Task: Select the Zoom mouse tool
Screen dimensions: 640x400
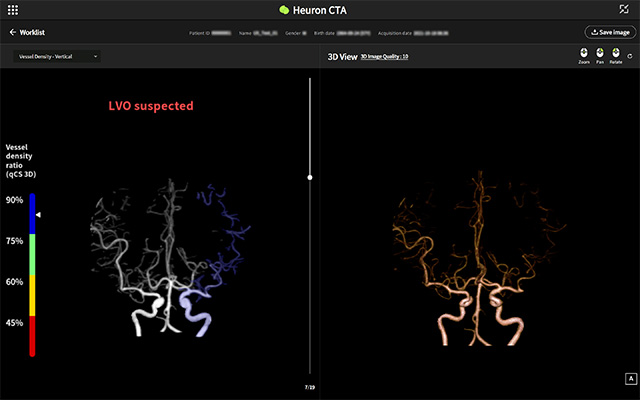Action: [x=584, y=54]
